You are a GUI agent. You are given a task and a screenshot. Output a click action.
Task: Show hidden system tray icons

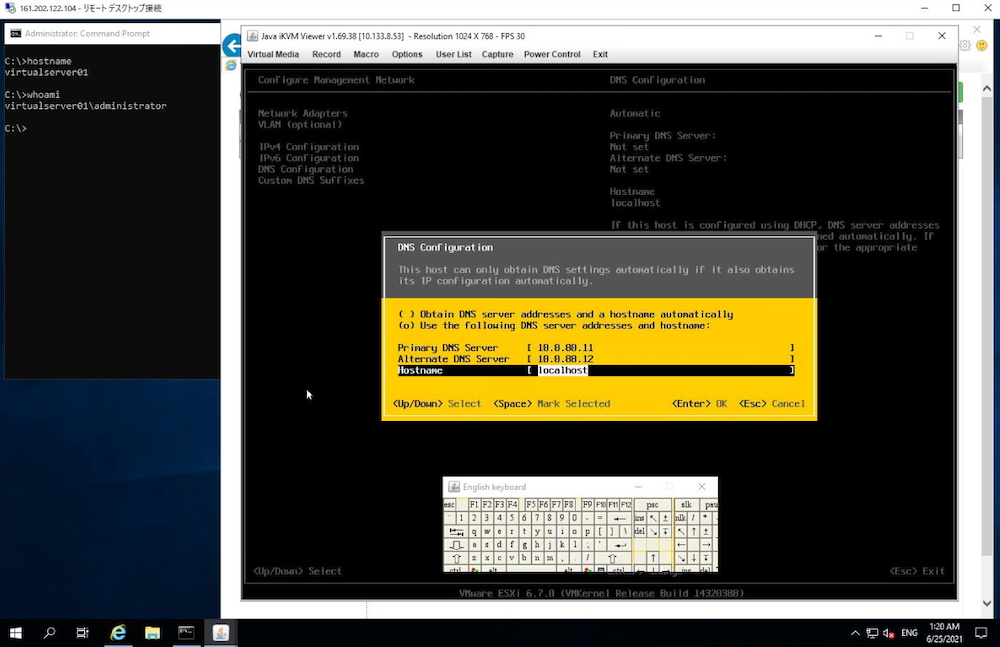(855, 633)
